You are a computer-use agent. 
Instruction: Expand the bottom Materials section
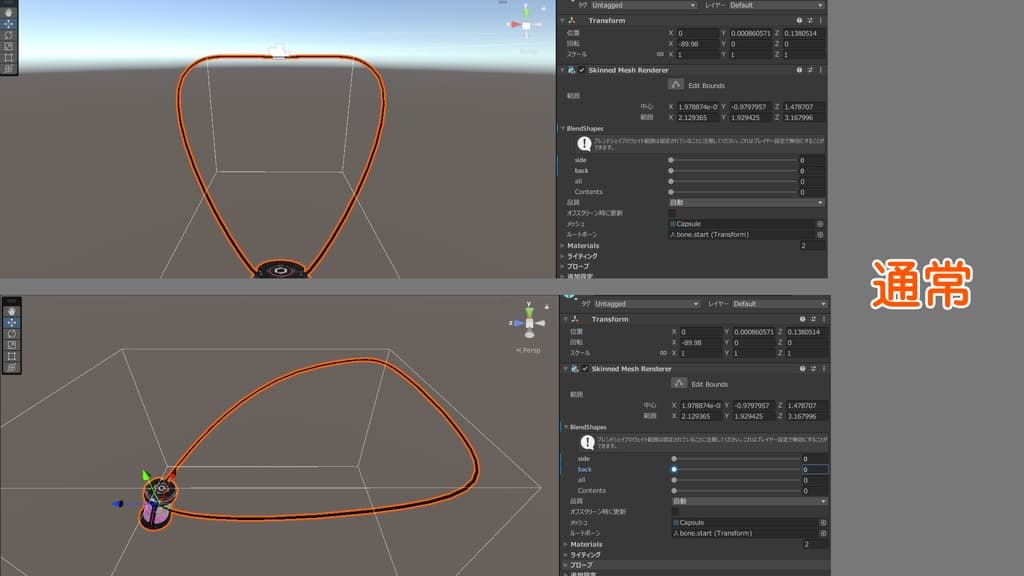point(565,544)
